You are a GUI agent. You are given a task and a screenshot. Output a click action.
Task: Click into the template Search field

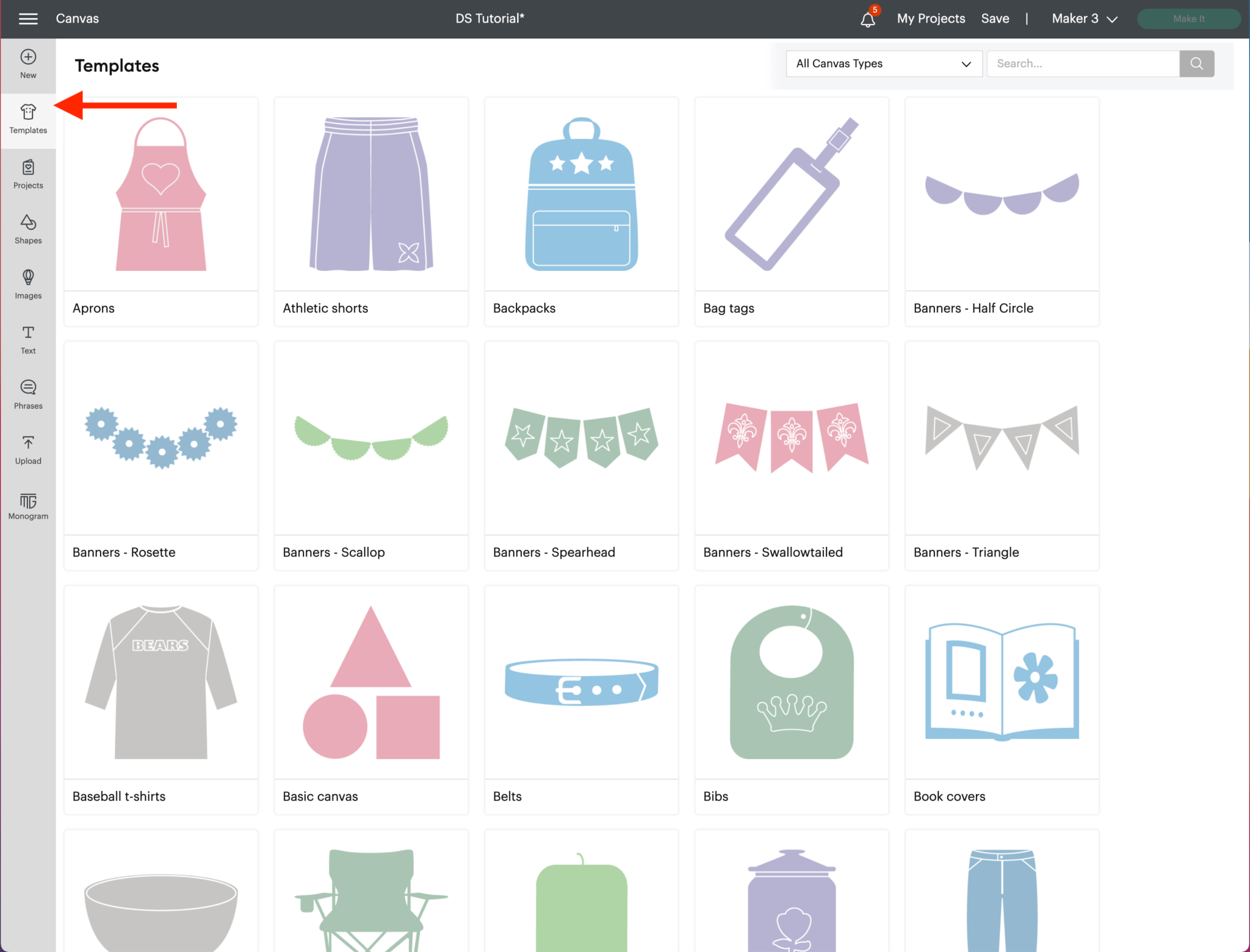click(x=1082, y=63)
